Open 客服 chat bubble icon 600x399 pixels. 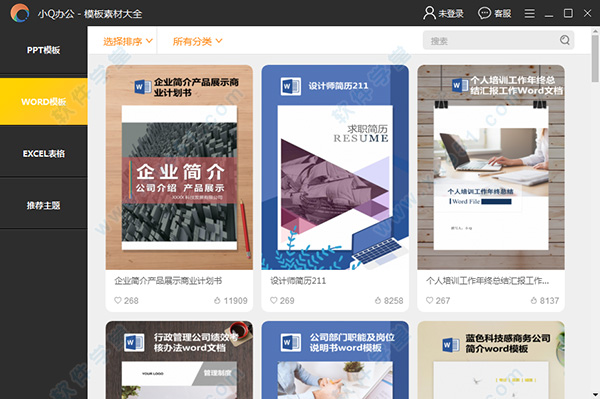click(484, 13)
